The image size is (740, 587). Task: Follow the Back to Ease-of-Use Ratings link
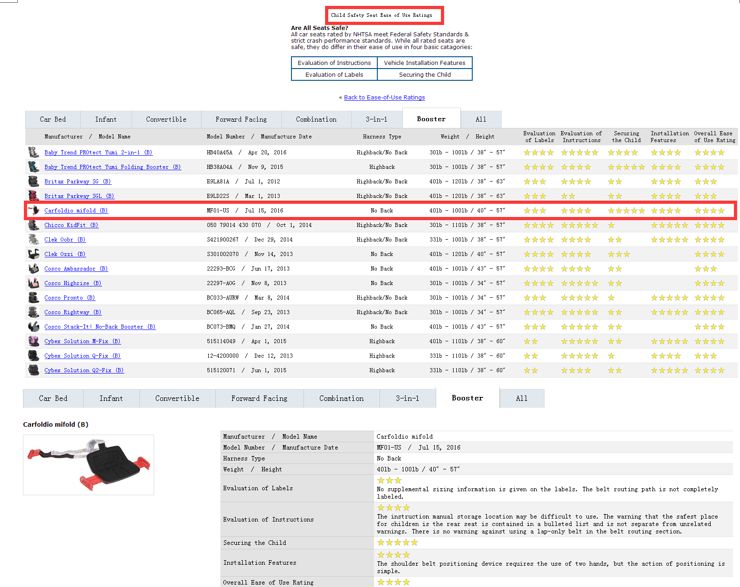(x=384, y=97)
